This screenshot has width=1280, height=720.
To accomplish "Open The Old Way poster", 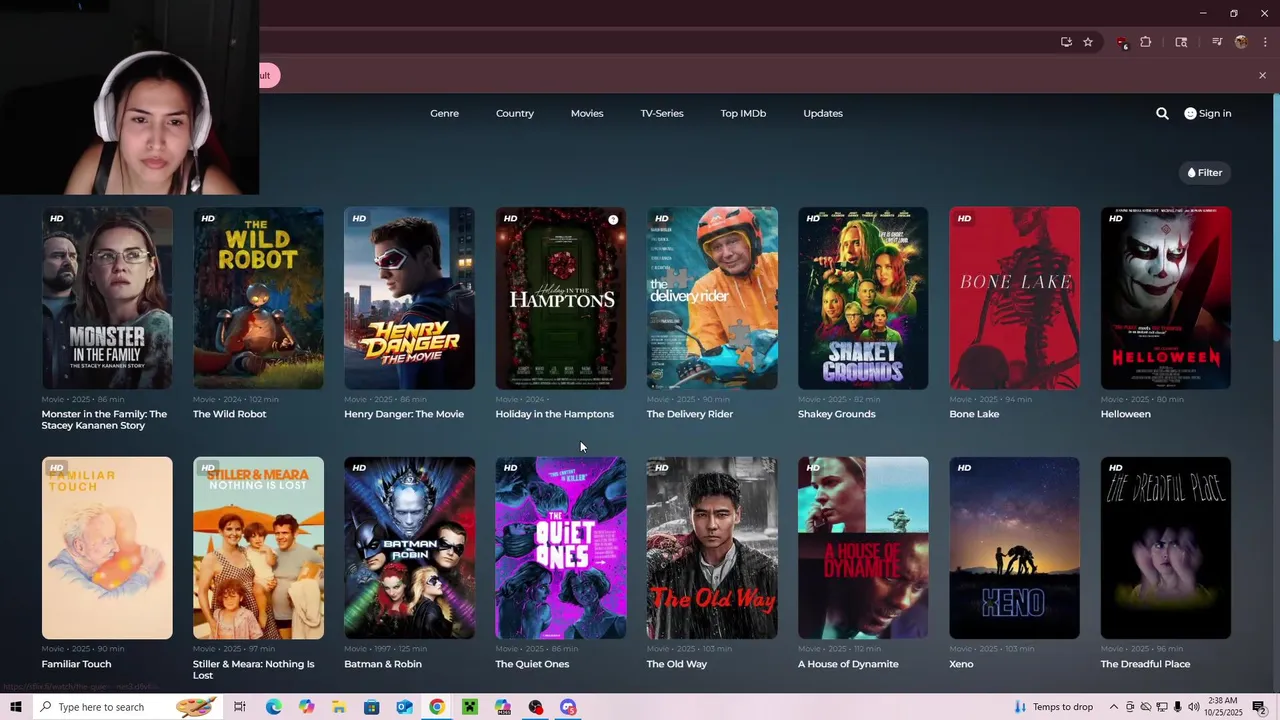I will [x=712, y=548].
